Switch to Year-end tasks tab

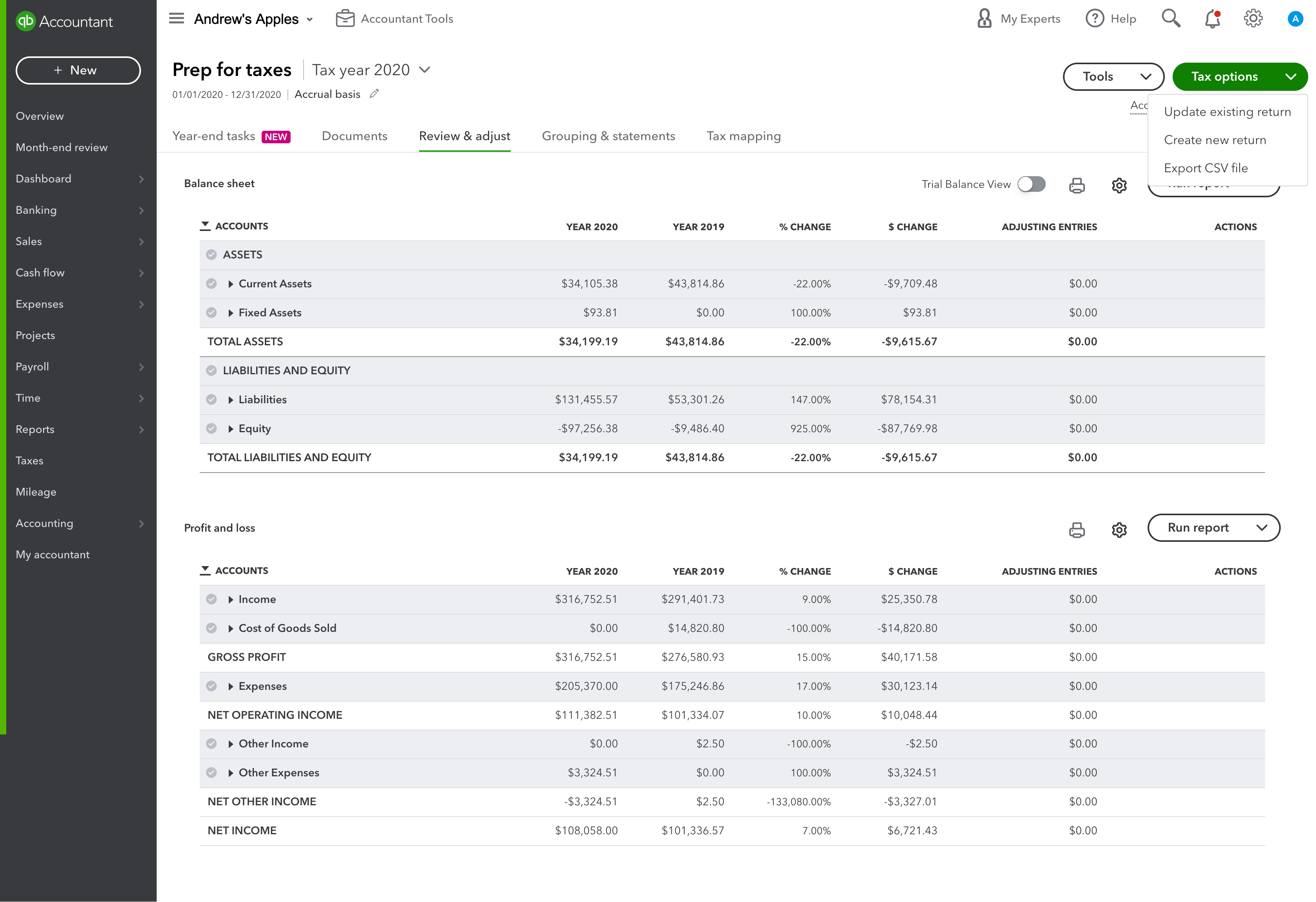[x=231, y=136]
